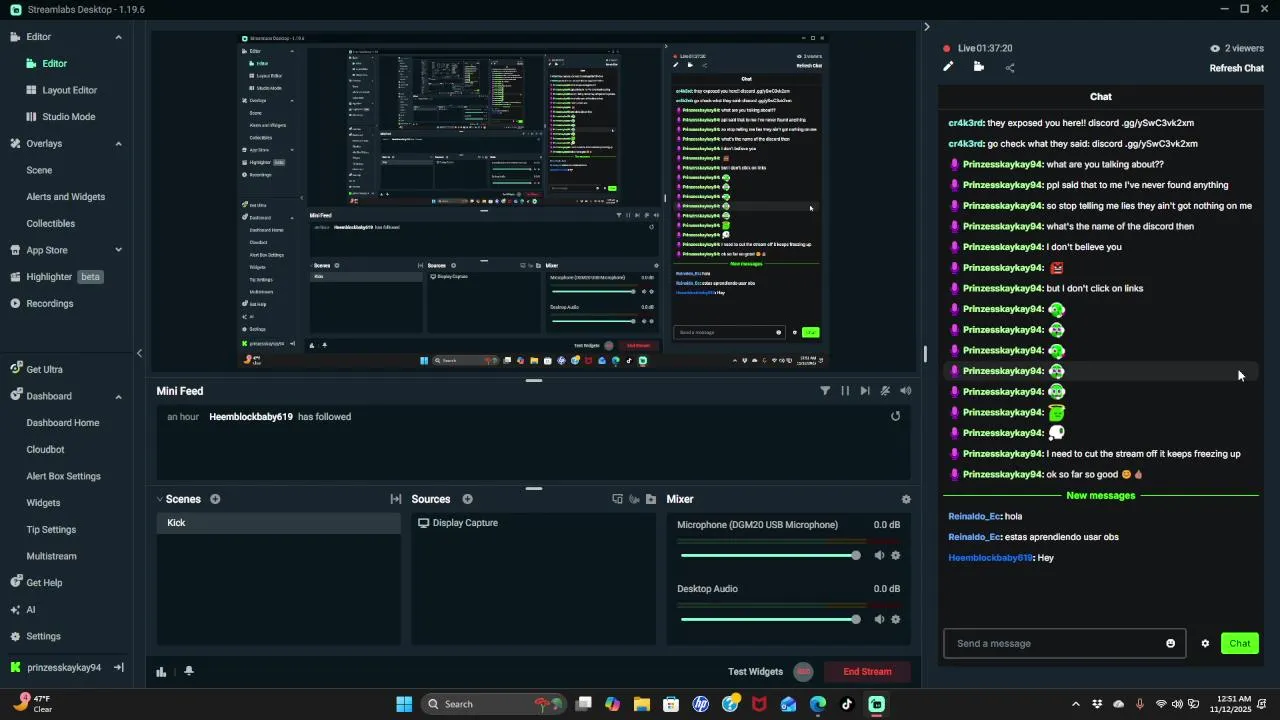Skip the current Mini Feed alert
This screenshot has width=1280, height=720.
coord(865,391)
